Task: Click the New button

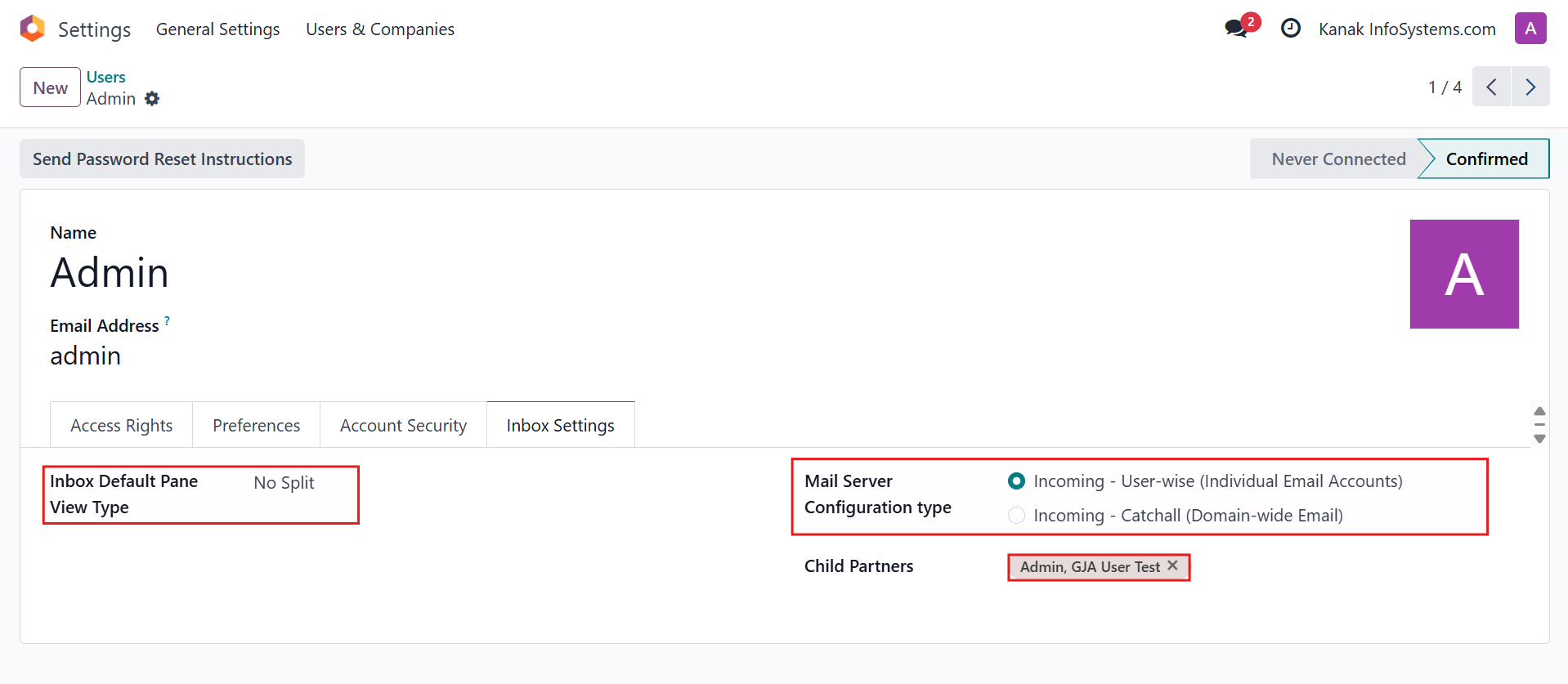Action: [50, 87]
